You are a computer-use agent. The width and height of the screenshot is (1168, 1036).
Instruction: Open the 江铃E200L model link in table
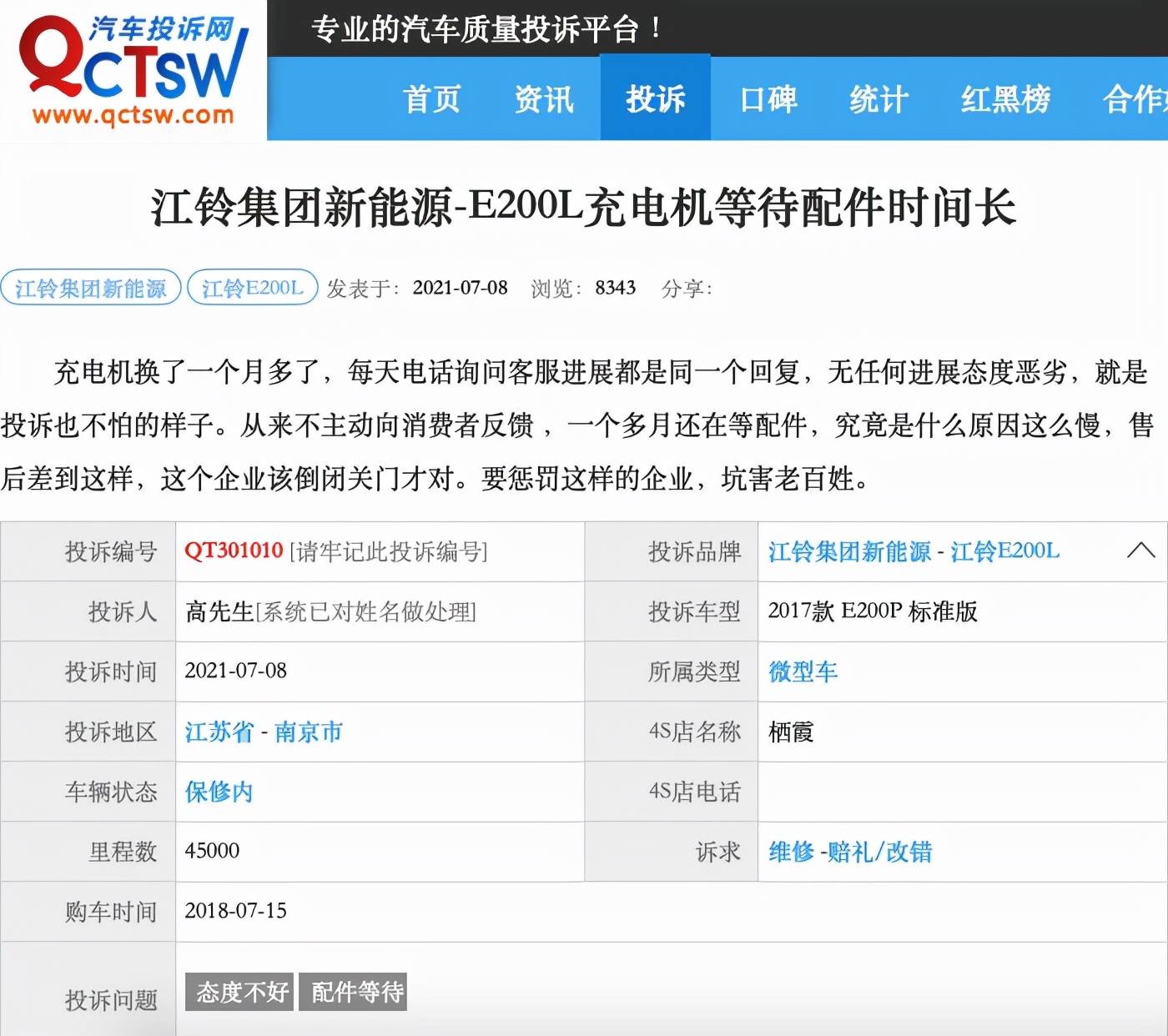1005,551
